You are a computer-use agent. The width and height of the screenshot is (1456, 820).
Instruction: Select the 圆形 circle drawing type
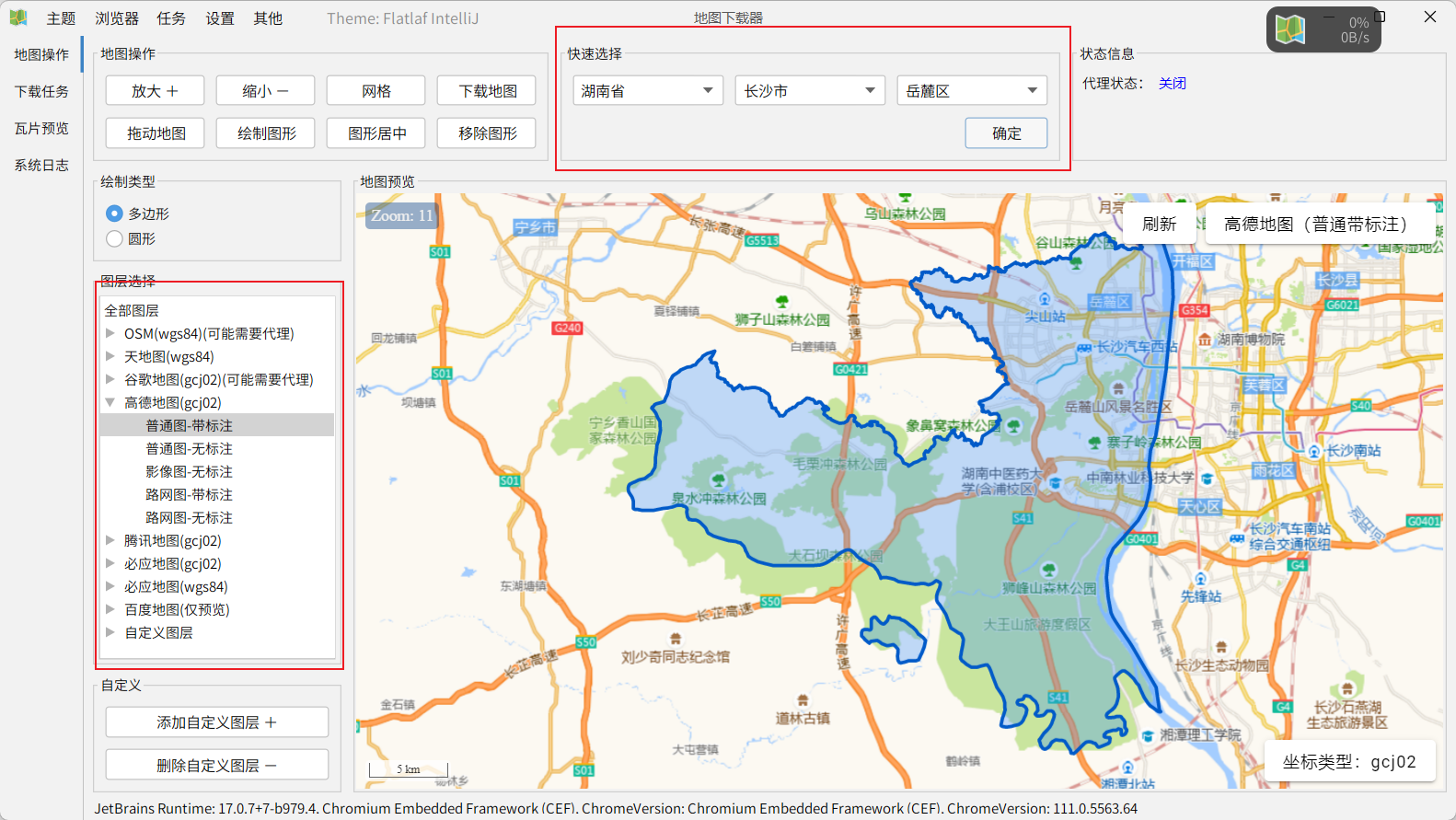point(115,238)
